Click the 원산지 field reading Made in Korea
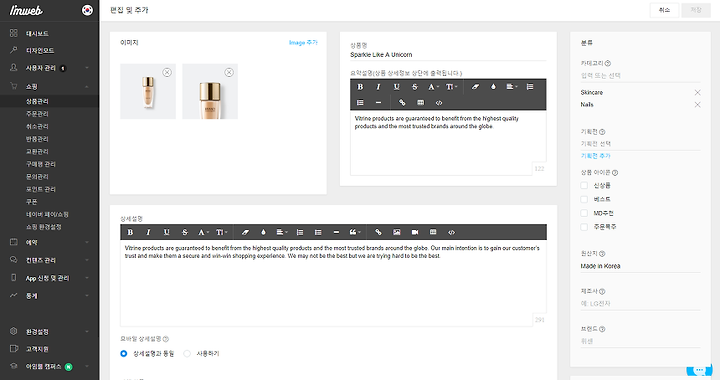Screen dimensions: 720x380 coord(641,266)
